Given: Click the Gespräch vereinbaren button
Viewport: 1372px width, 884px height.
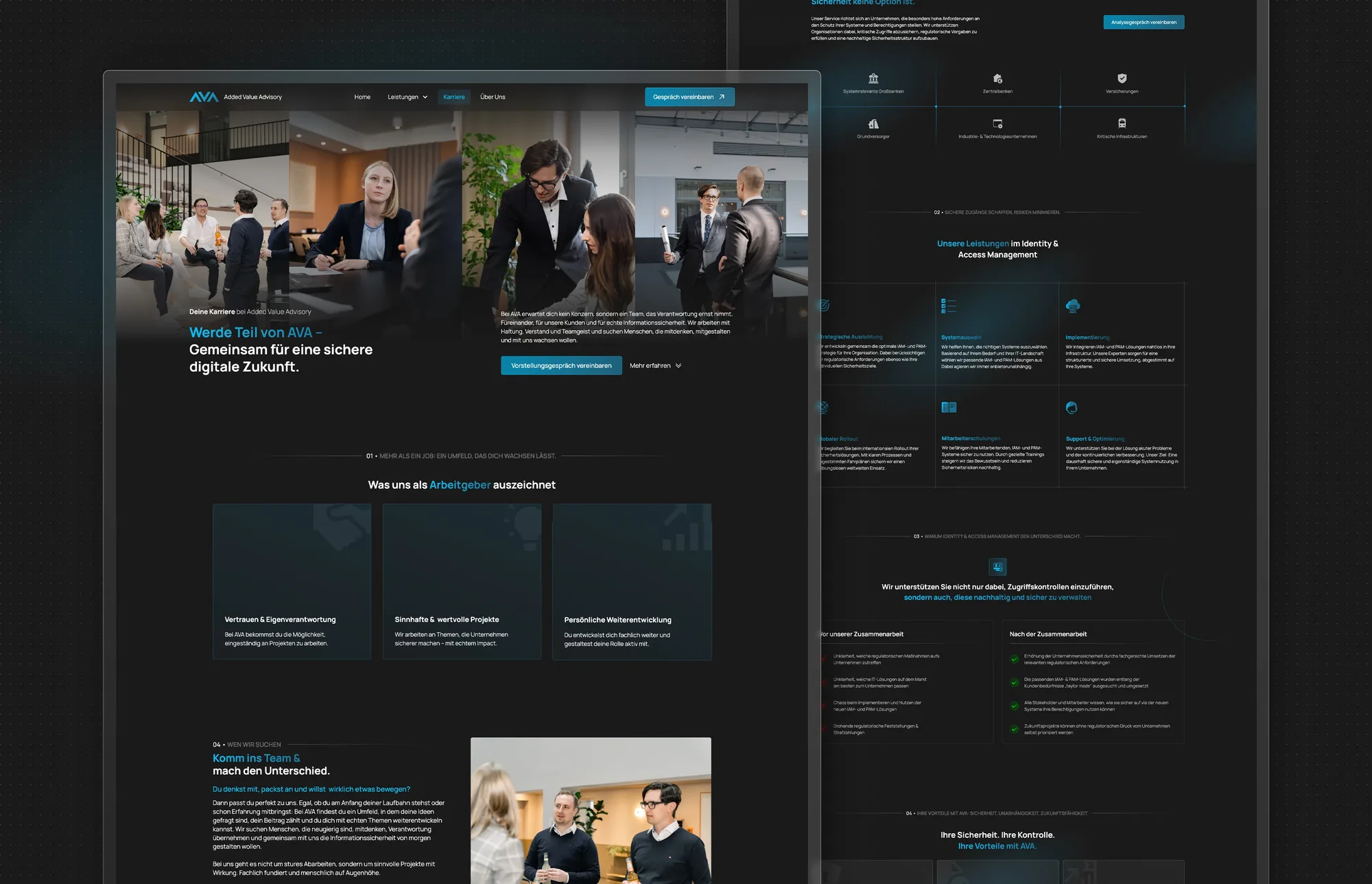Looking at the screenshot, I should click(x=689, y=97).
